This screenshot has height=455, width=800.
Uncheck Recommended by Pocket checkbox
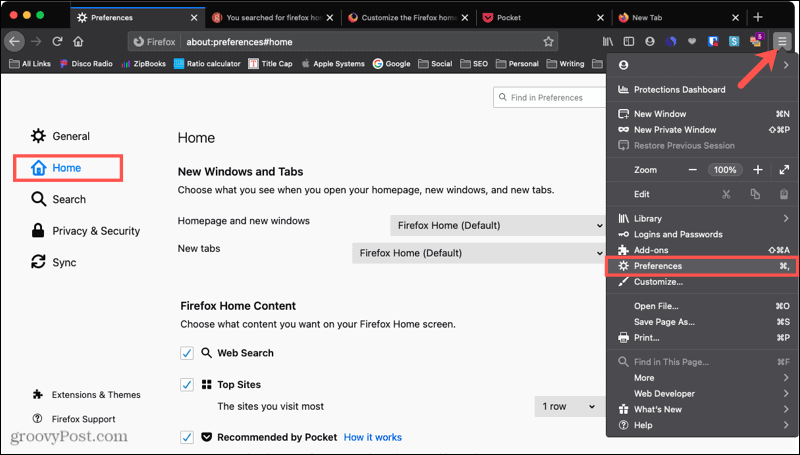(187, 437)
